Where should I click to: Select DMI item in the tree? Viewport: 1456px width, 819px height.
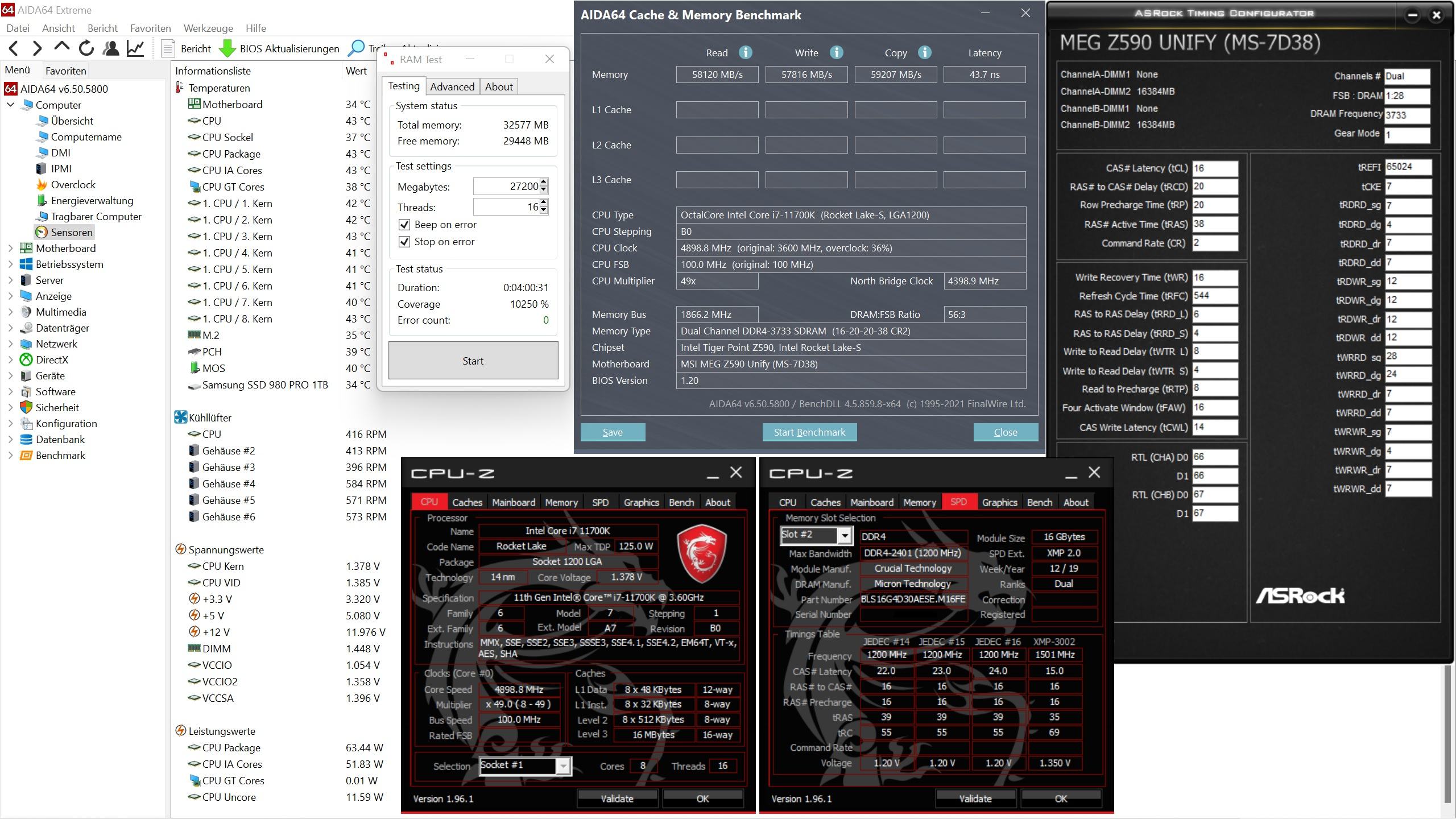[53, 152]
